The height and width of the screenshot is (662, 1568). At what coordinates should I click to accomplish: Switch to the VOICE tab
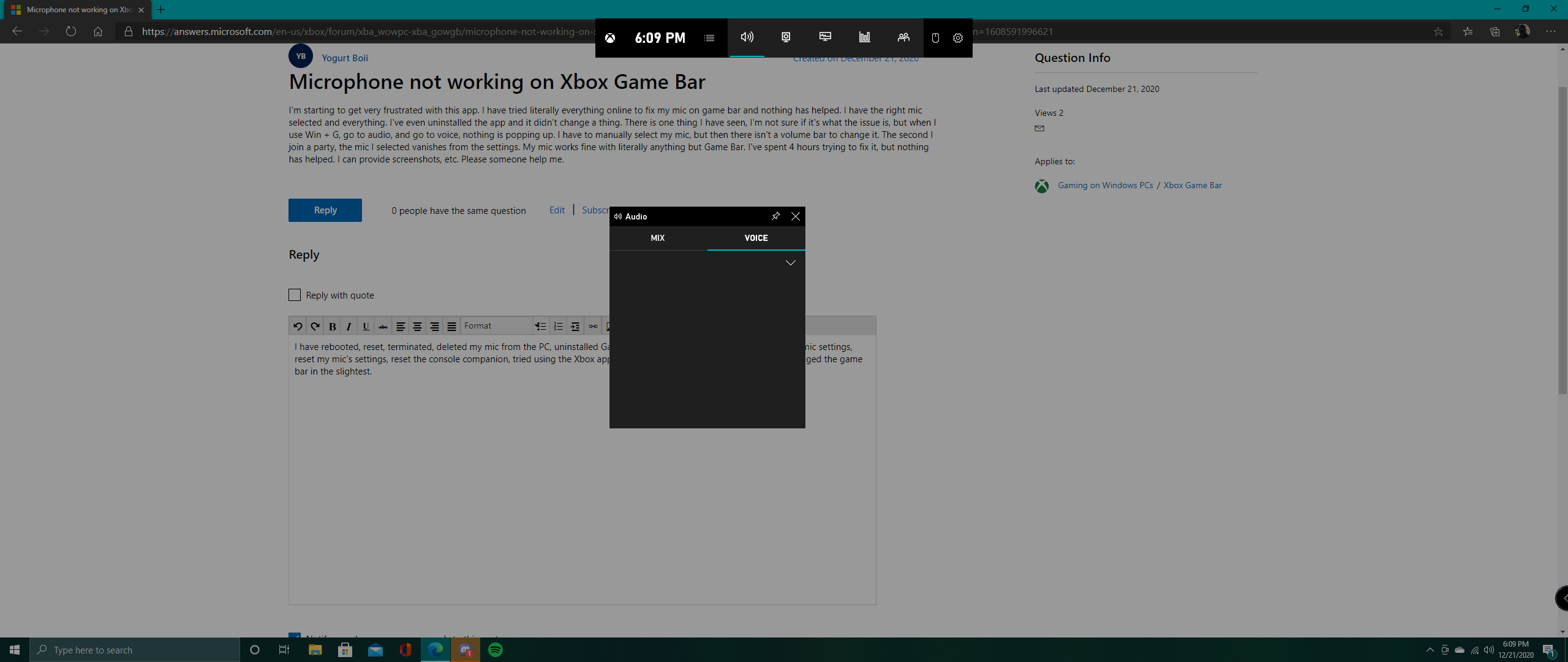tap(756, 238)
